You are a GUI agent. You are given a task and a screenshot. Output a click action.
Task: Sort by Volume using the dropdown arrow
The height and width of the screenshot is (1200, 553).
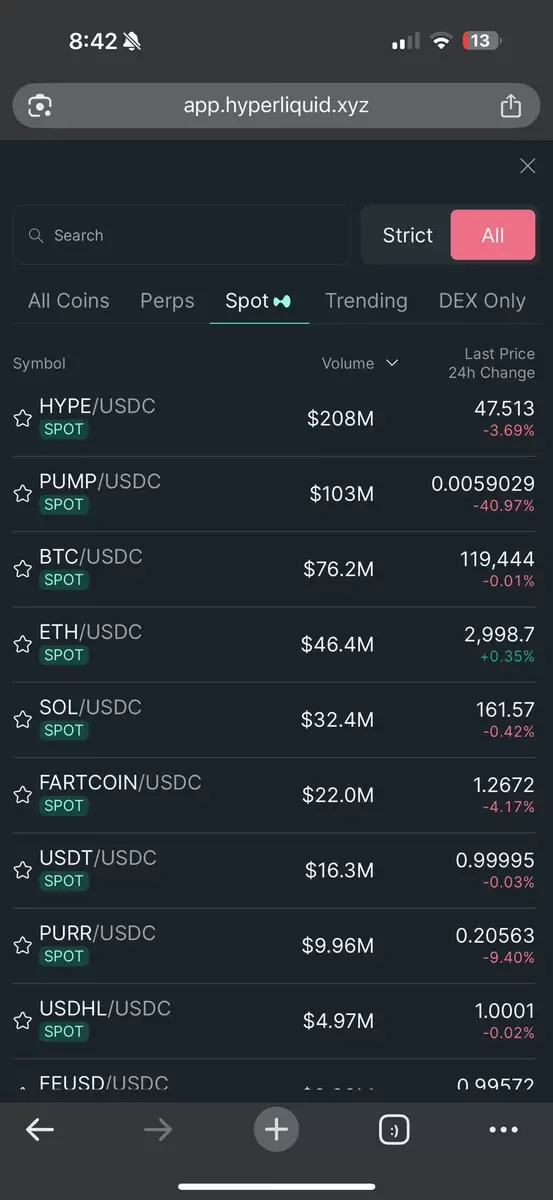[x=392, y=363]
